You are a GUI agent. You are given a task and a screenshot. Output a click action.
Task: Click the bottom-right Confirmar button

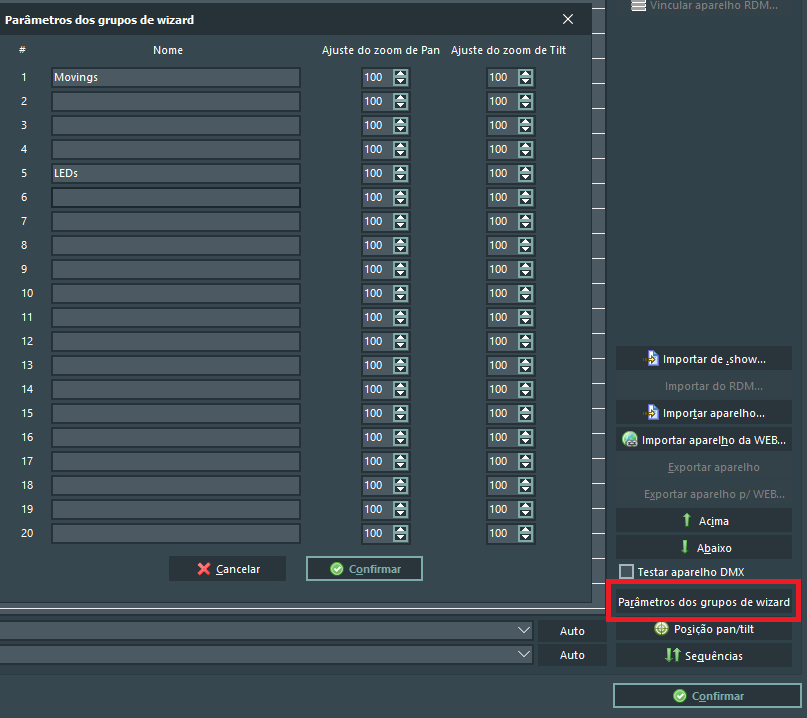click(x=708, y=696)
